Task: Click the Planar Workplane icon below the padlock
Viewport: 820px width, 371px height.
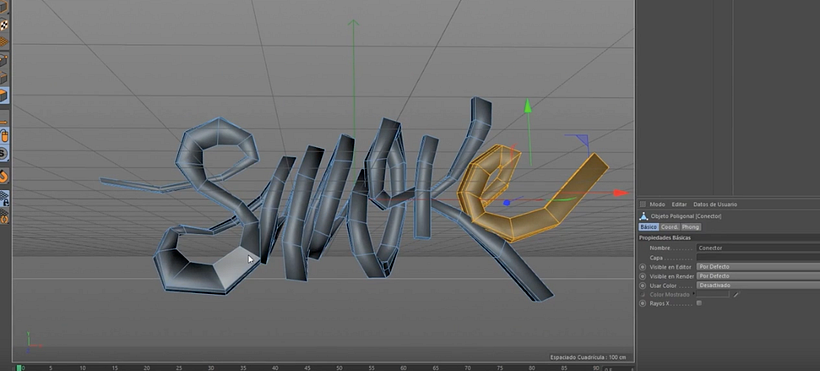Action: (x=4, y=217)
